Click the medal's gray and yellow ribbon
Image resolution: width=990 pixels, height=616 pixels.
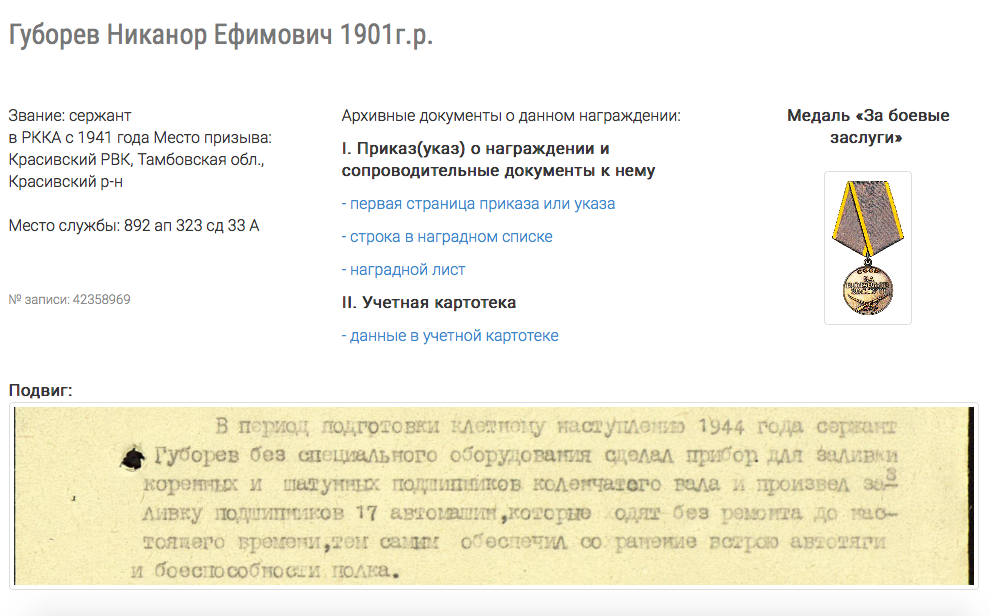coord(867,220)
